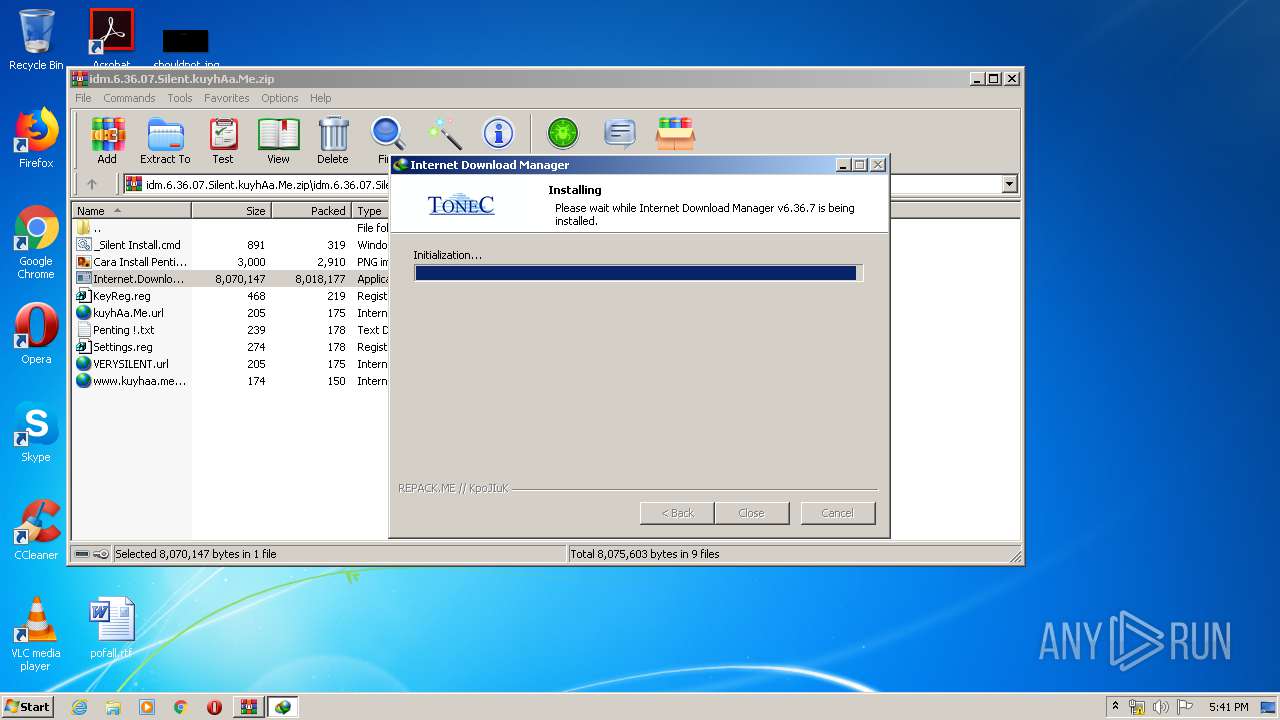The width and height of the screenshot is (1280, 720).
Task: Click WinRAR taskbar button
Action: point(248,707)
